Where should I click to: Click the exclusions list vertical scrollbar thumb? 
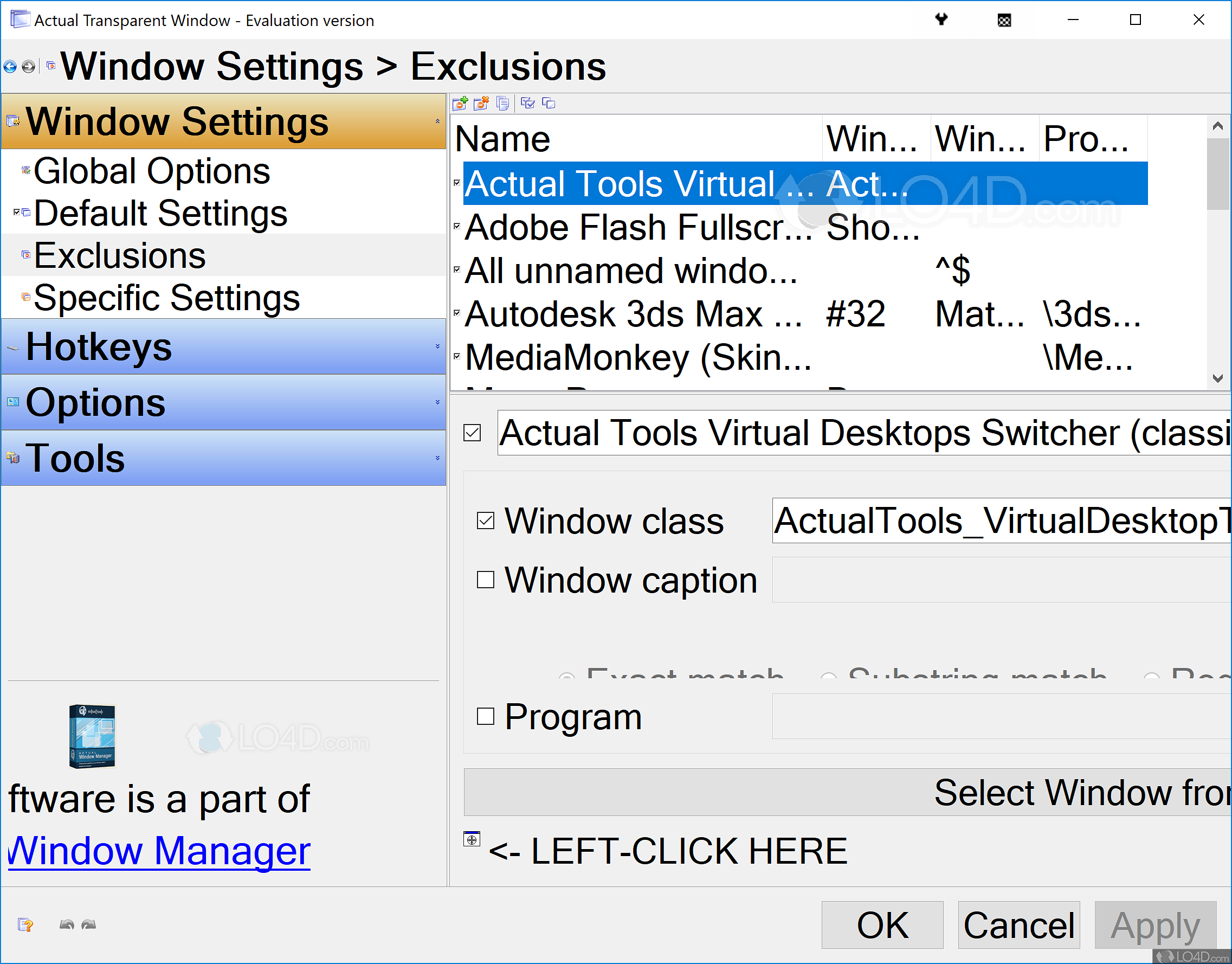[1218, 174]
